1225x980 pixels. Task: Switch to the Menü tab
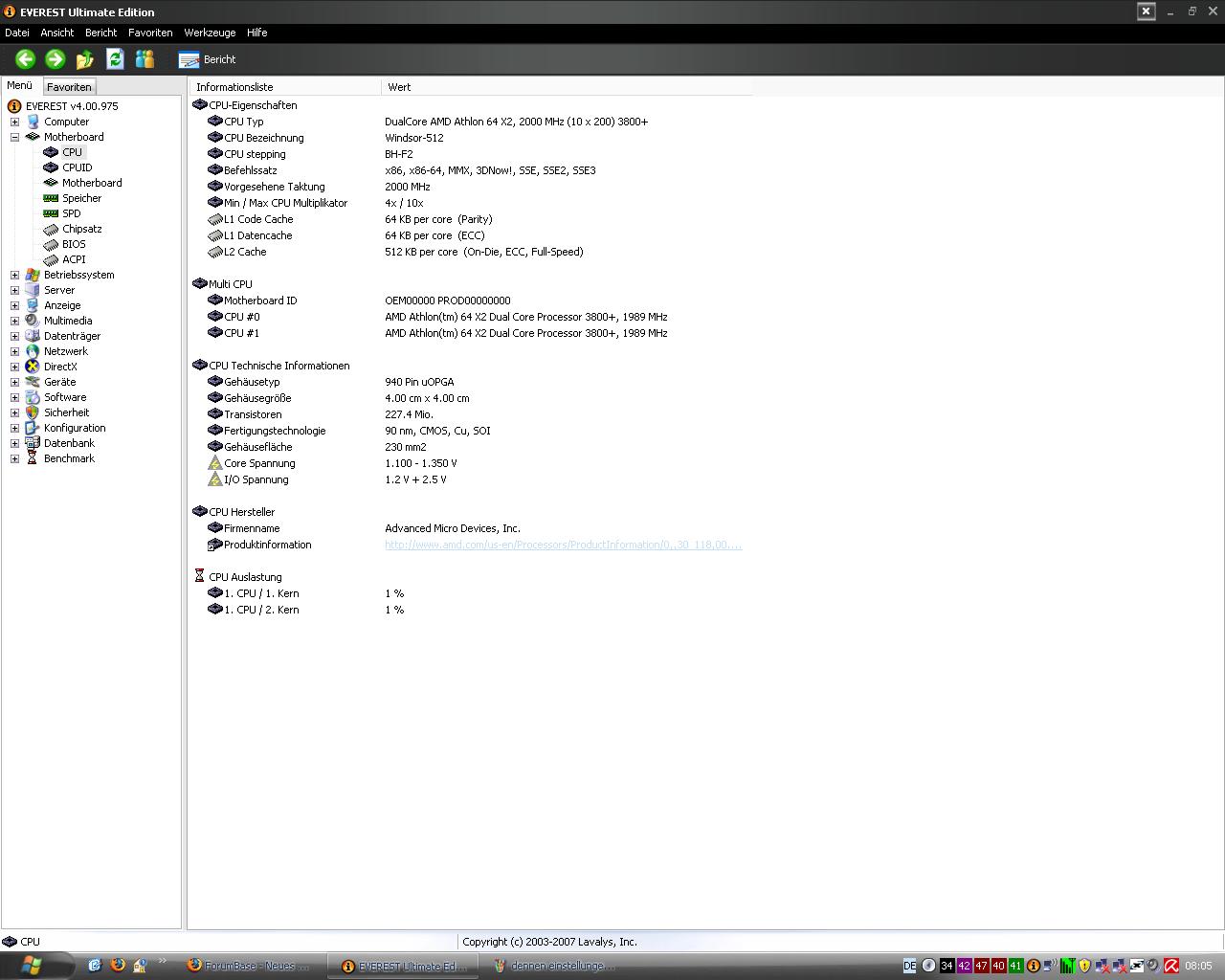(x=20, y=85)
